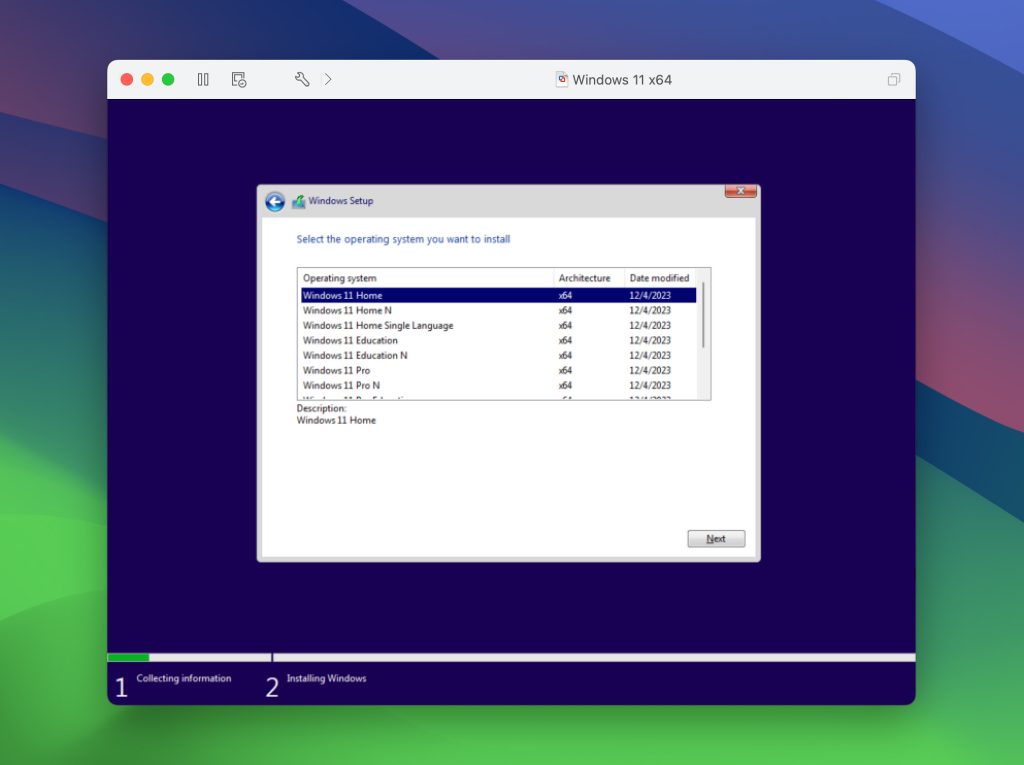Click the back arrow in Windows Setup
Viewport: 1024px width, 765px height.
[x=273, y=201]
